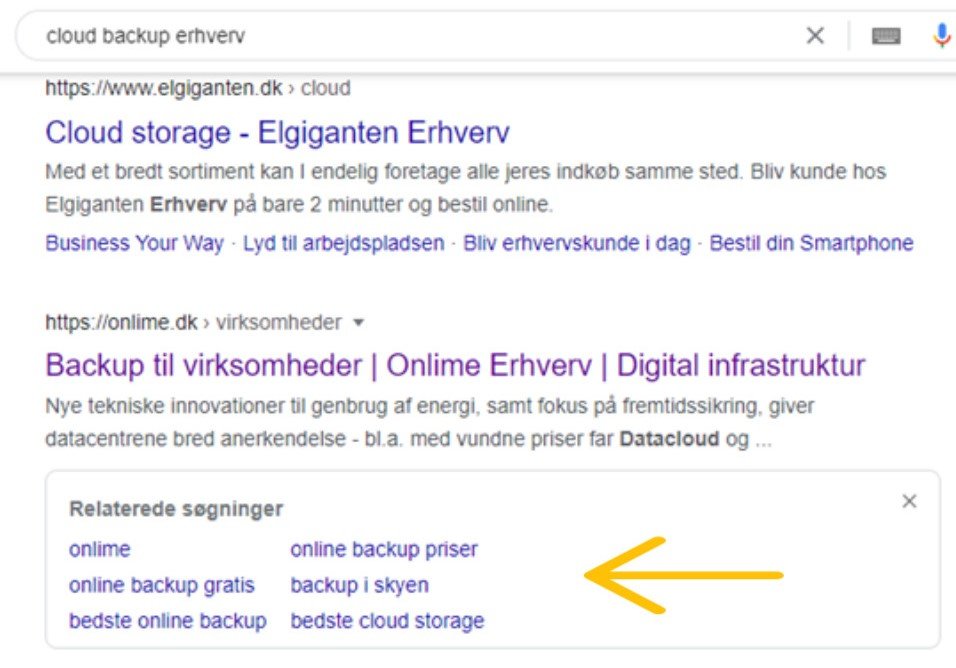Image resolution: width=956 pixels, height=668 pixels.
Task: Click related search 'online backup priser'
Action: 384,549
